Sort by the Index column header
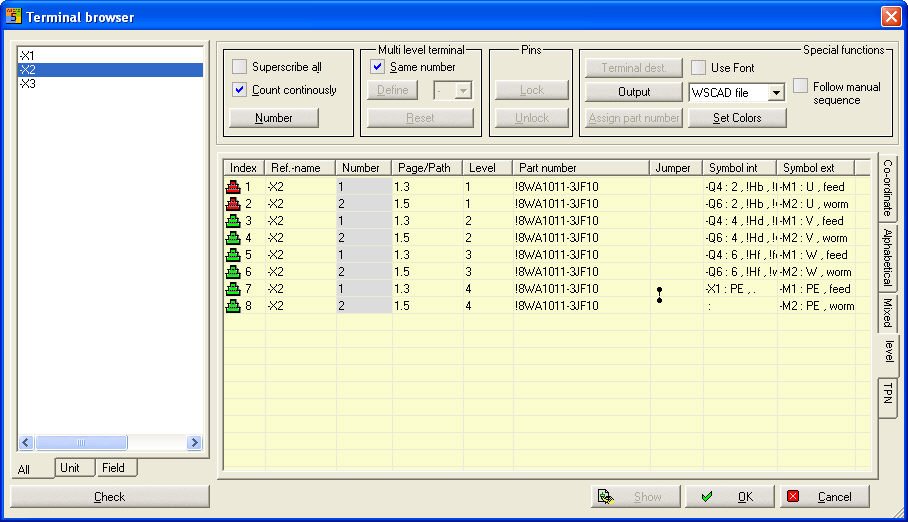Screen dimensions: 908x522 (x=244, y=168)
